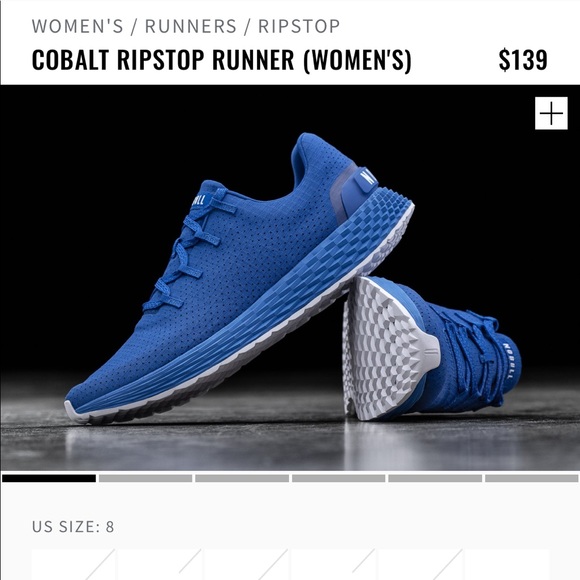Screen dimensions: 580x580
Task: Show the third product image via indicator
Action: pos(242,479)
